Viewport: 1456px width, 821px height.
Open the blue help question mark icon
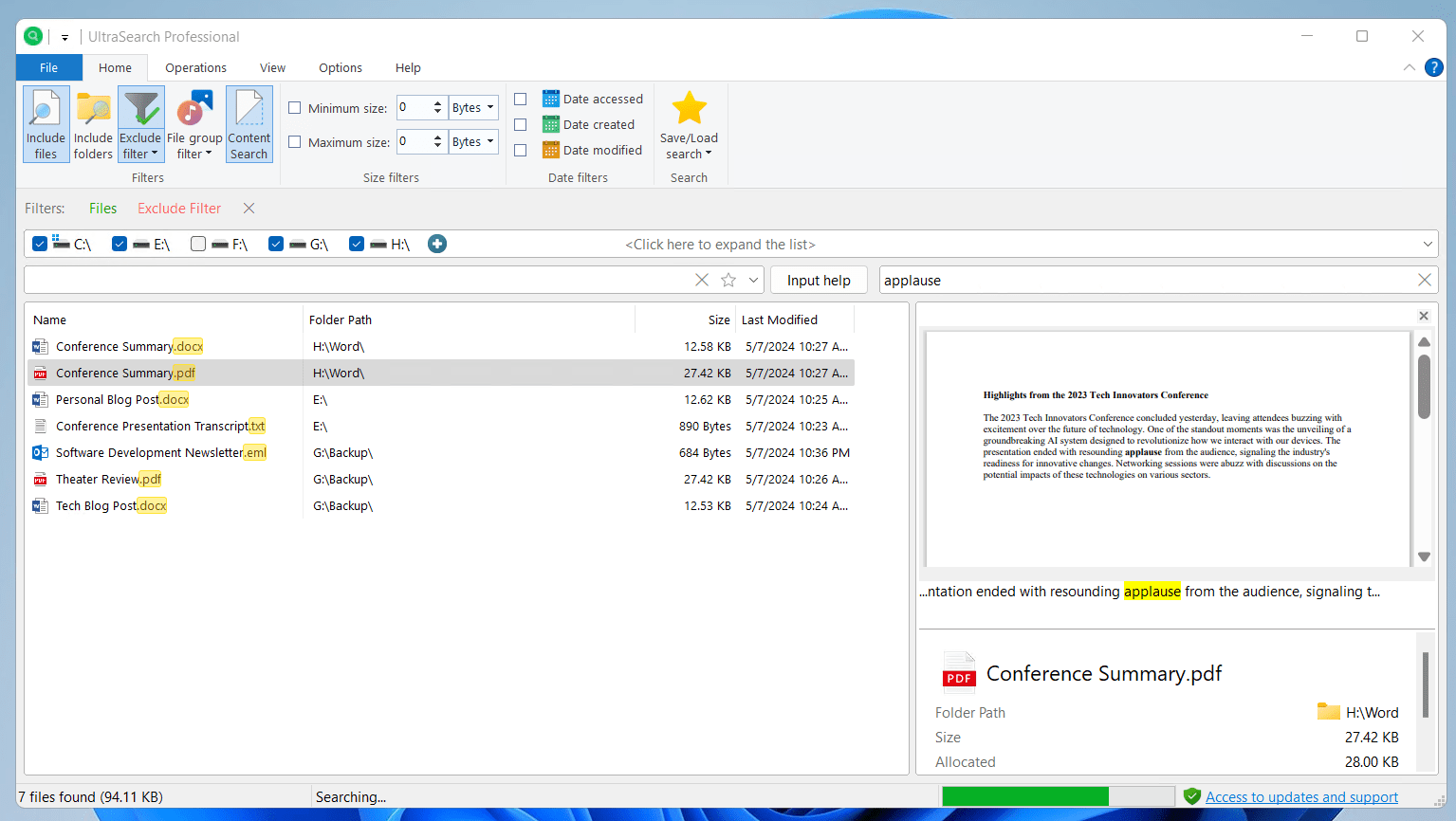(1434, 67)
